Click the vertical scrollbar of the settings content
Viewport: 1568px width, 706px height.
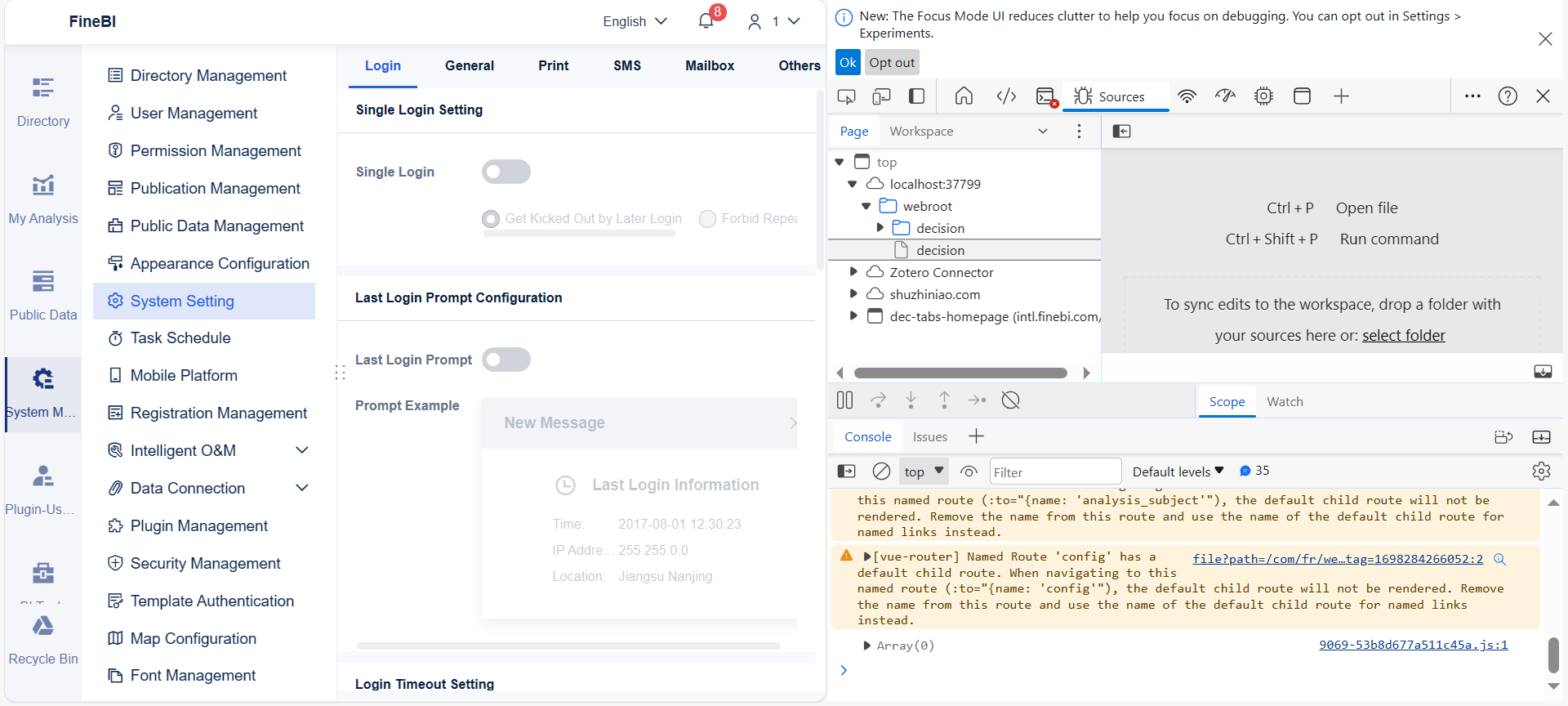point(820,180)
